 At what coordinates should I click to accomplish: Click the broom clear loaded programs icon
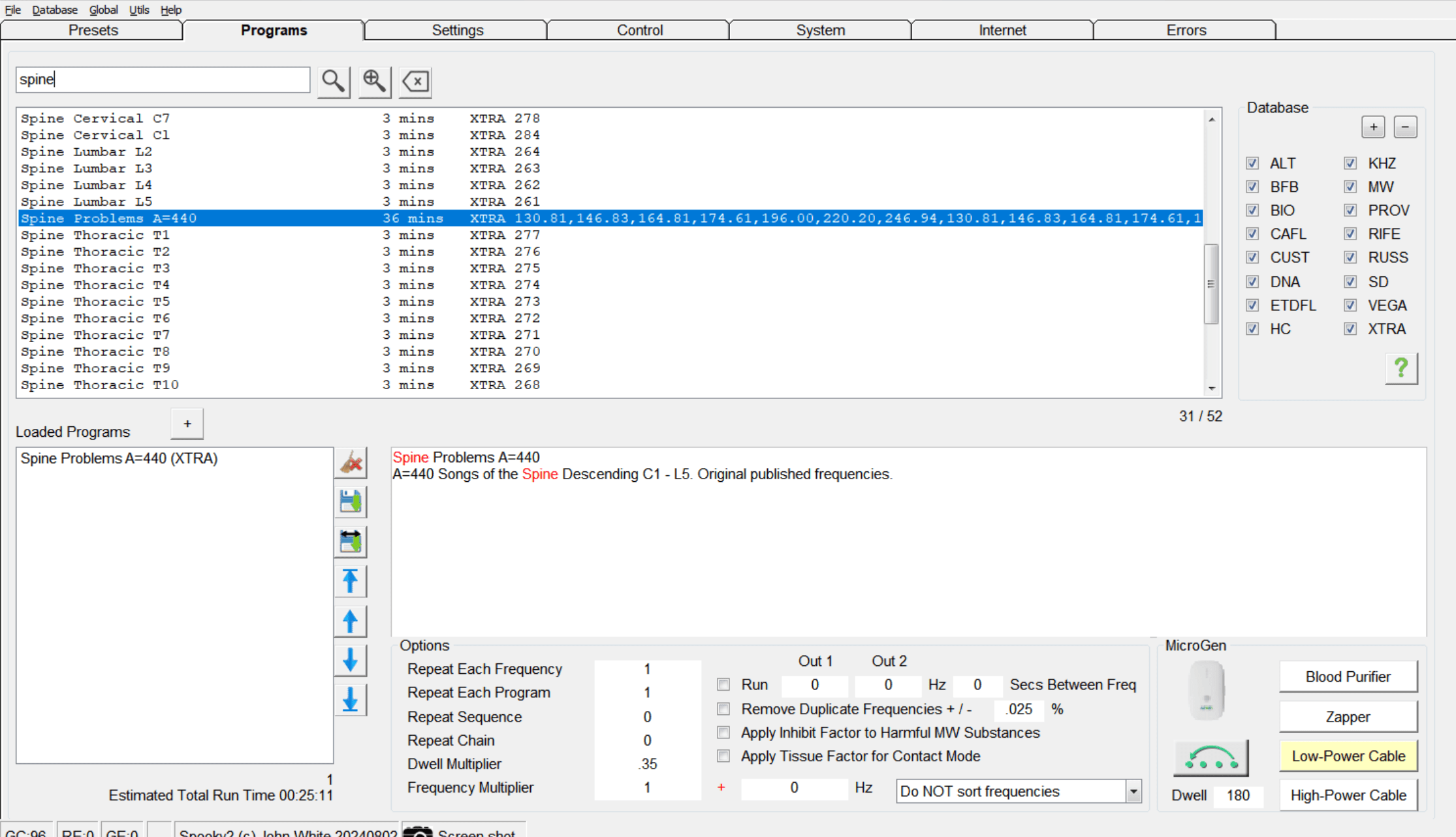[351, 463]
